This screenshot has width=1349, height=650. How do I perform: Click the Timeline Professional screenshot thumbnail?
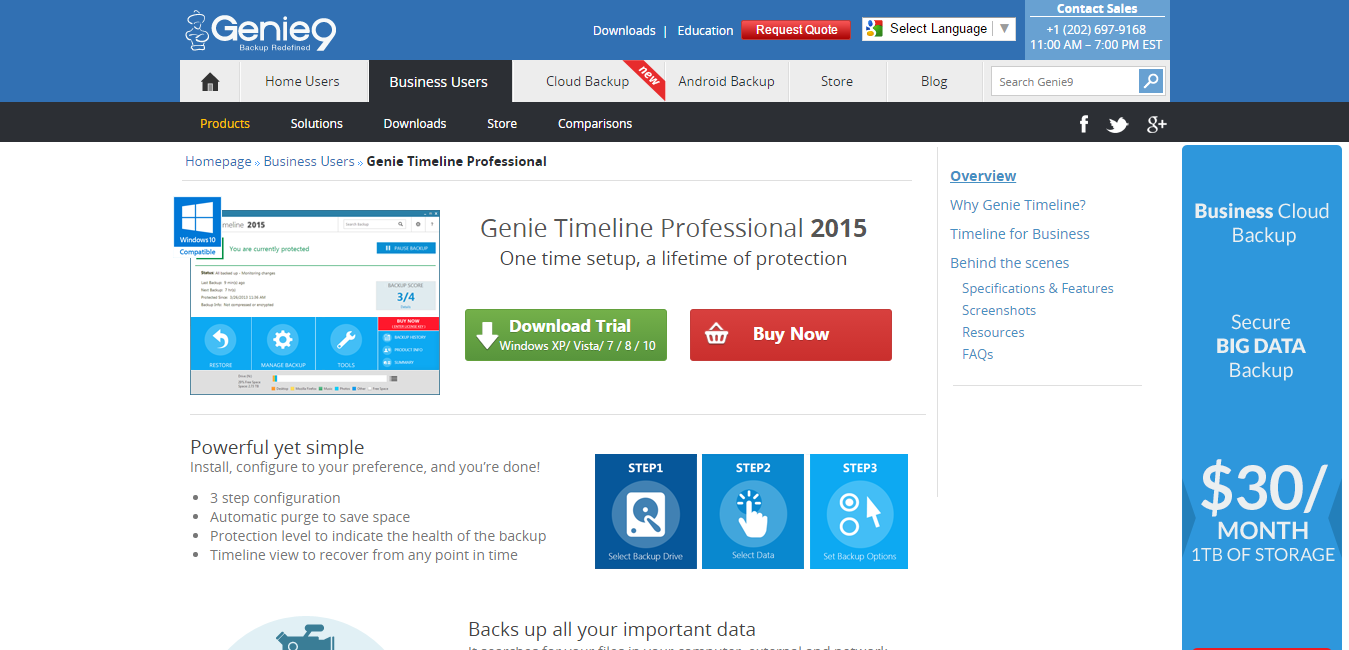point(315,302)
